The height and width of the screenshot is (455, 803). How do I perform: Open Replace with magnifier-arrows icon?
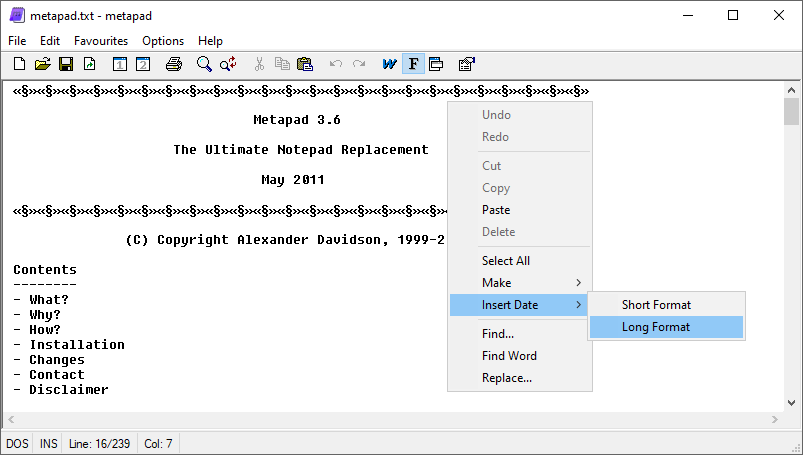pyautogui.click(x=228, y=64)
